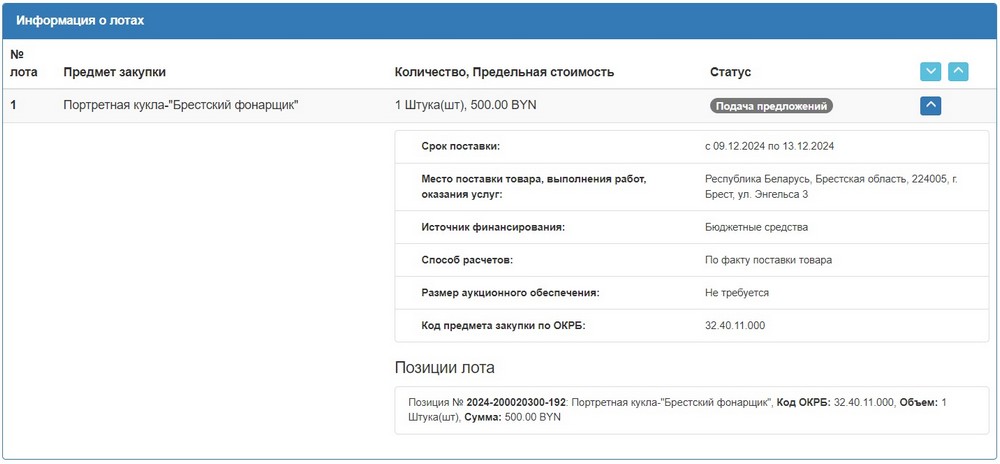Image resolution: width=1000 pixels, height=464 pixels.
Task: Click the lot number 1 cell
Action: [14, 105]
